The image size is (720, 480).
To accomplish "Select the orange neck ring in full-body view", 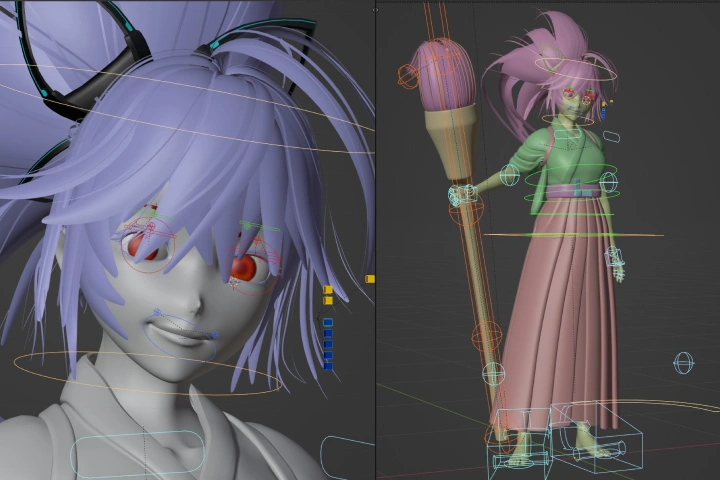I will (568, 119).
